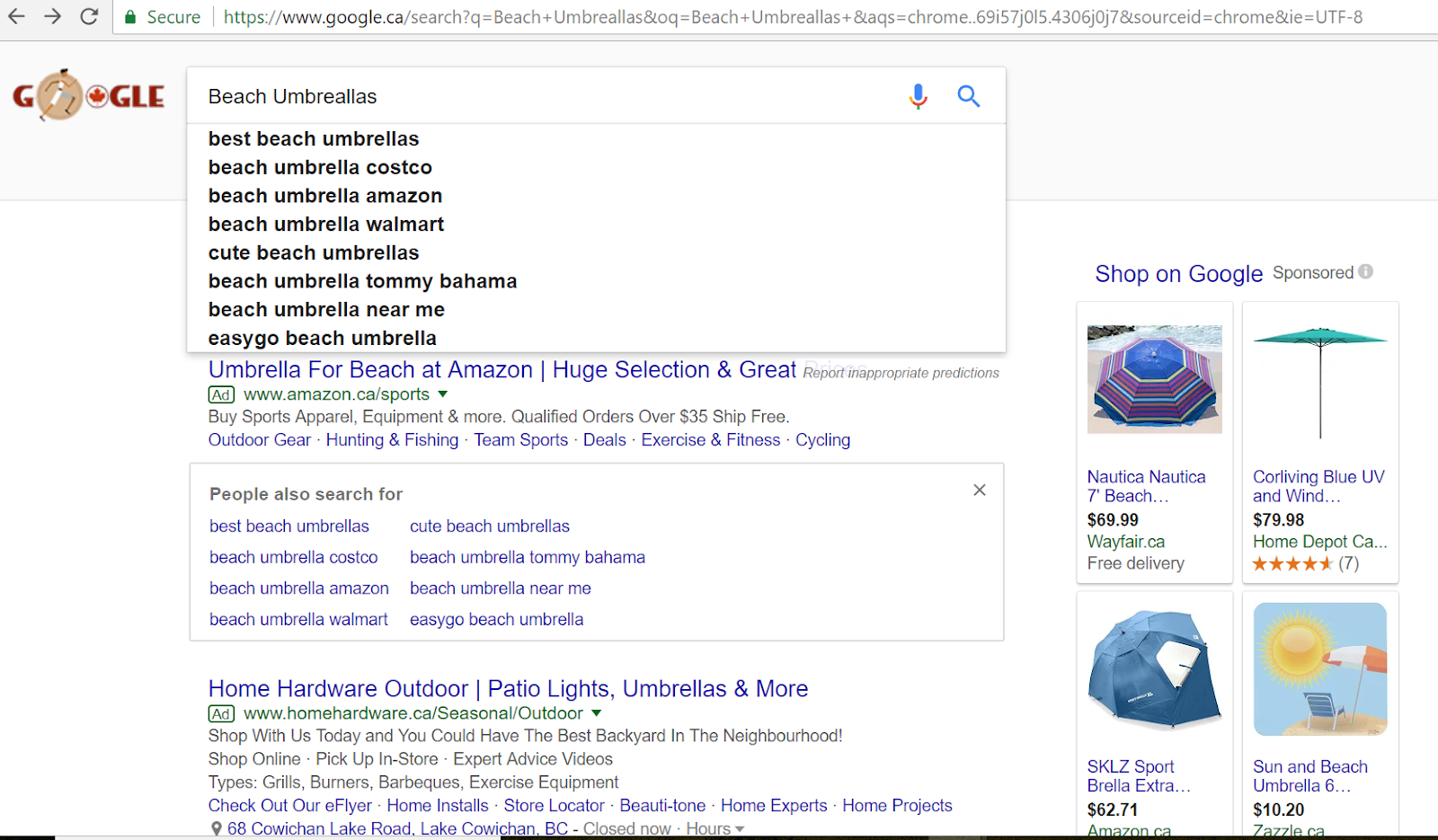Click the browser forward arrow
1438x840 pixels.
click(52, 16)
